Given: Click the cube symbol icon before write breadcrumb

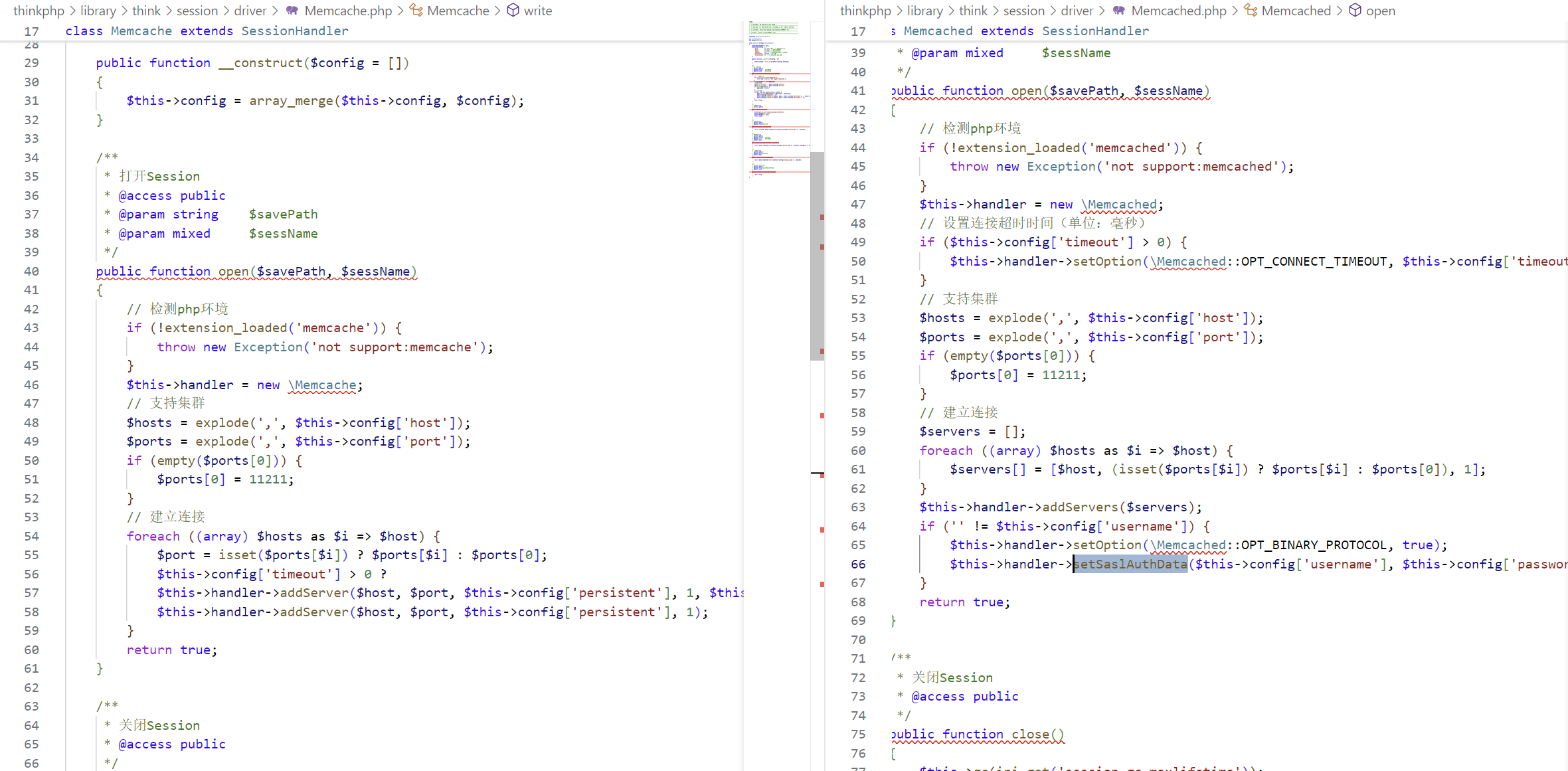Looking at the screenshot, I should click(x=512, y=11).
